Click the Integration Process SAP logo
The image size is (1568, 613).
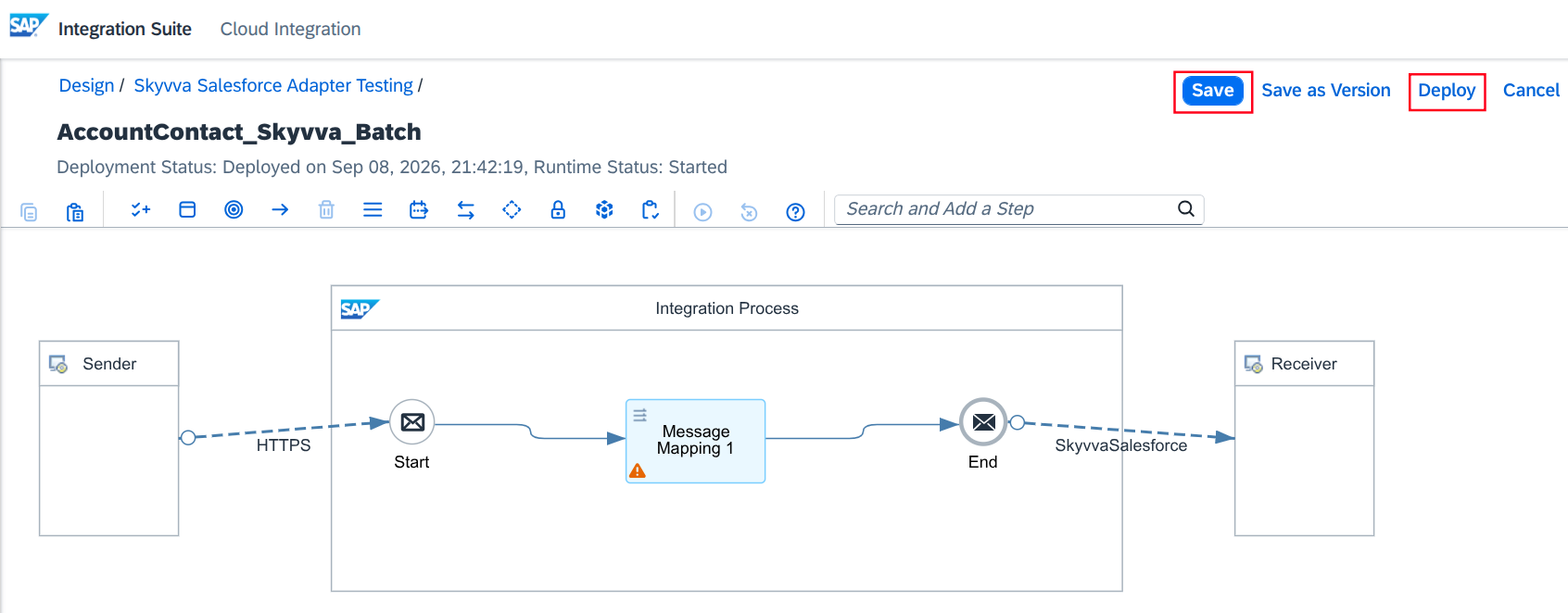coord(360,309)
